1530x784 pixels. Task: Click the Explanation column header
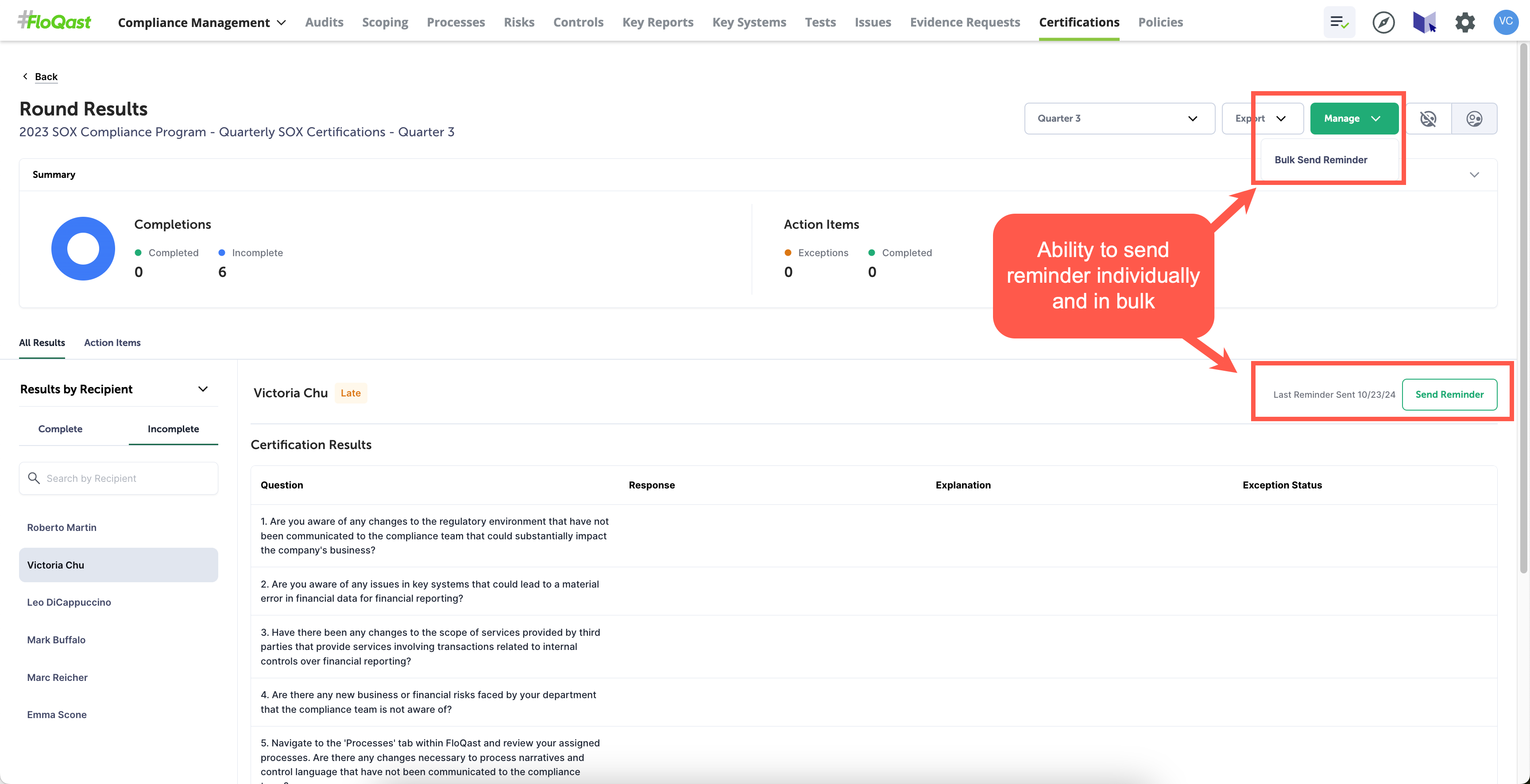click(963, 485)
